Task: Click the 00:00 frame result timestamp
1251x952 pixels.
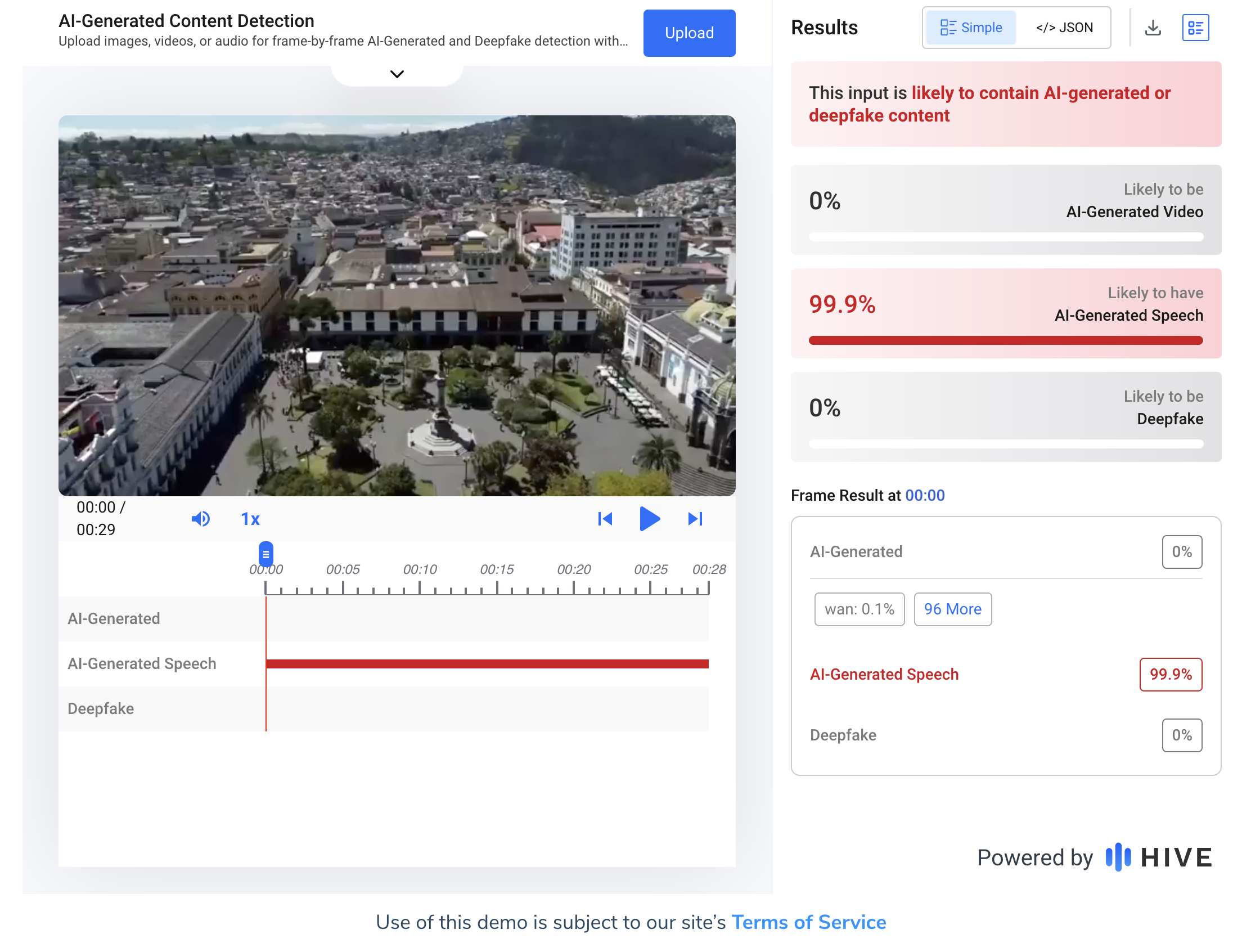Action: coord(924,495)
